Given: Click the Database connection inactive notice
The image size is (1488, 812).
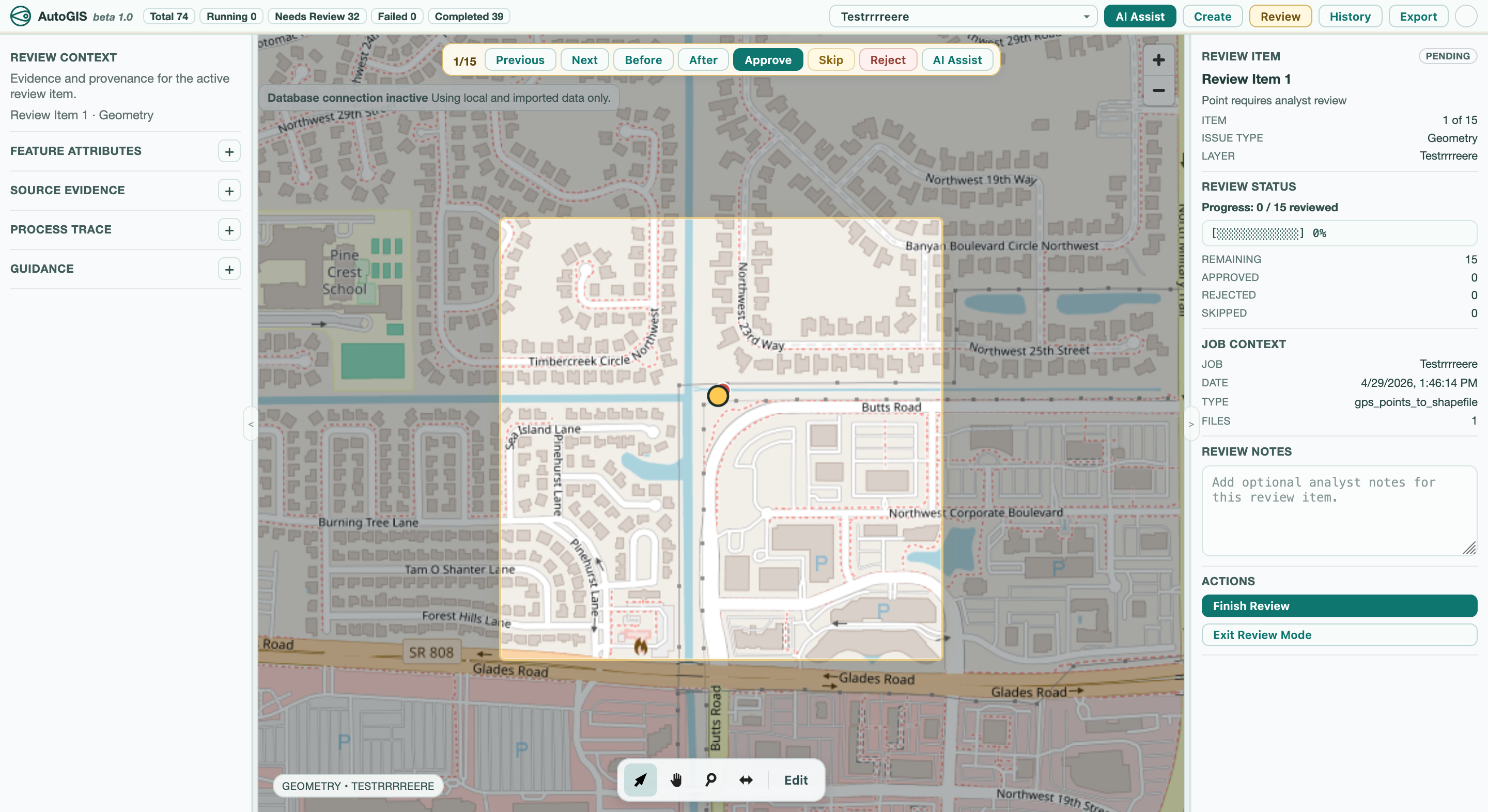Looking at the screenshot, I should 439,98.
